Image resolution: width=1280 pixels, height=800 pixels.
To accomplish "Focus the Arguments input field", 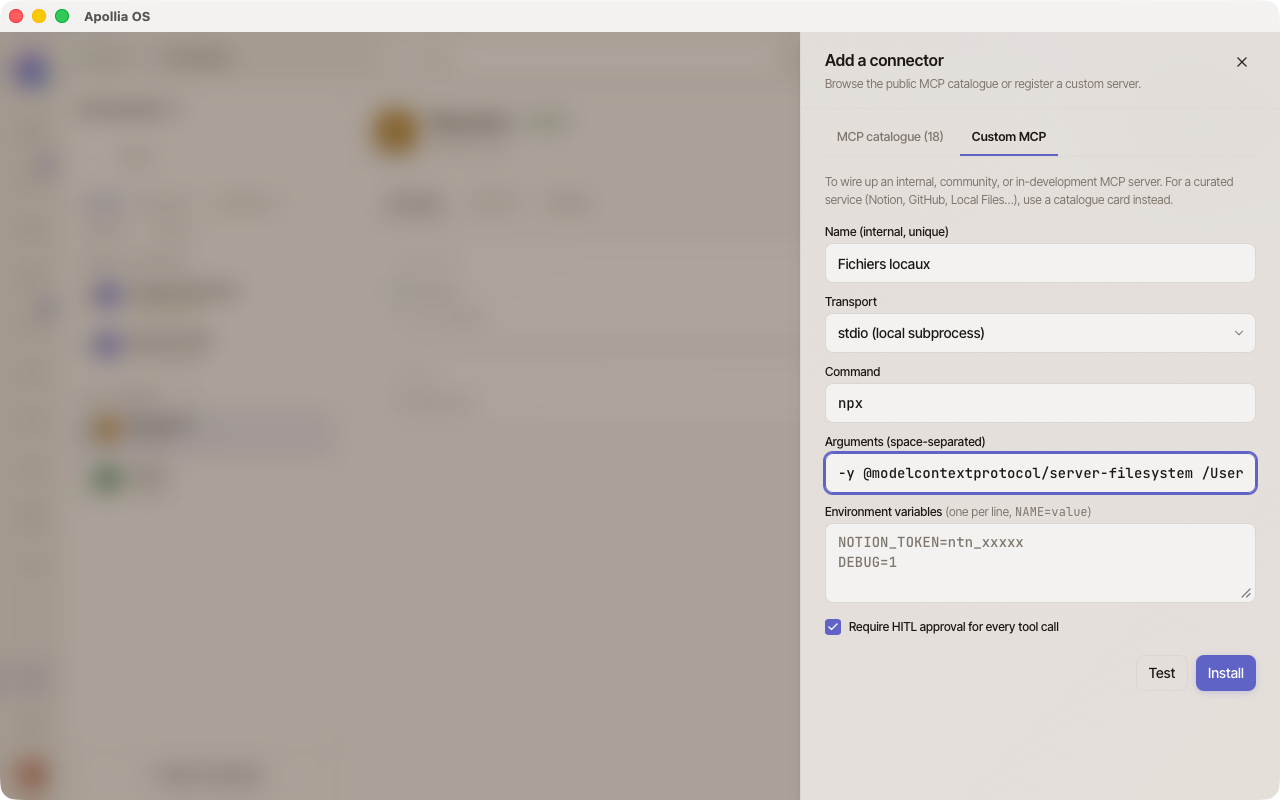I will [1040, 473].
